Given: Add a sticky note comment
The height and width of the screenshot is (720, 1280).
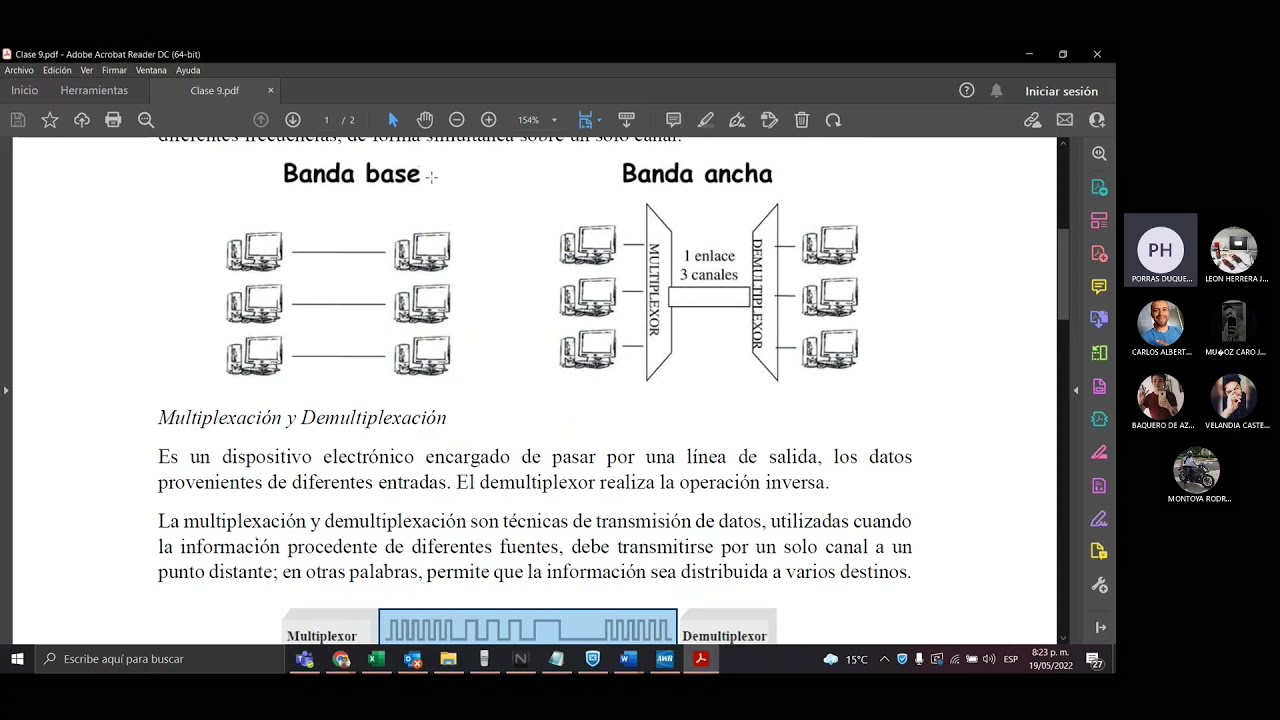Looking at the screenshot, I should tap(674, 120).
